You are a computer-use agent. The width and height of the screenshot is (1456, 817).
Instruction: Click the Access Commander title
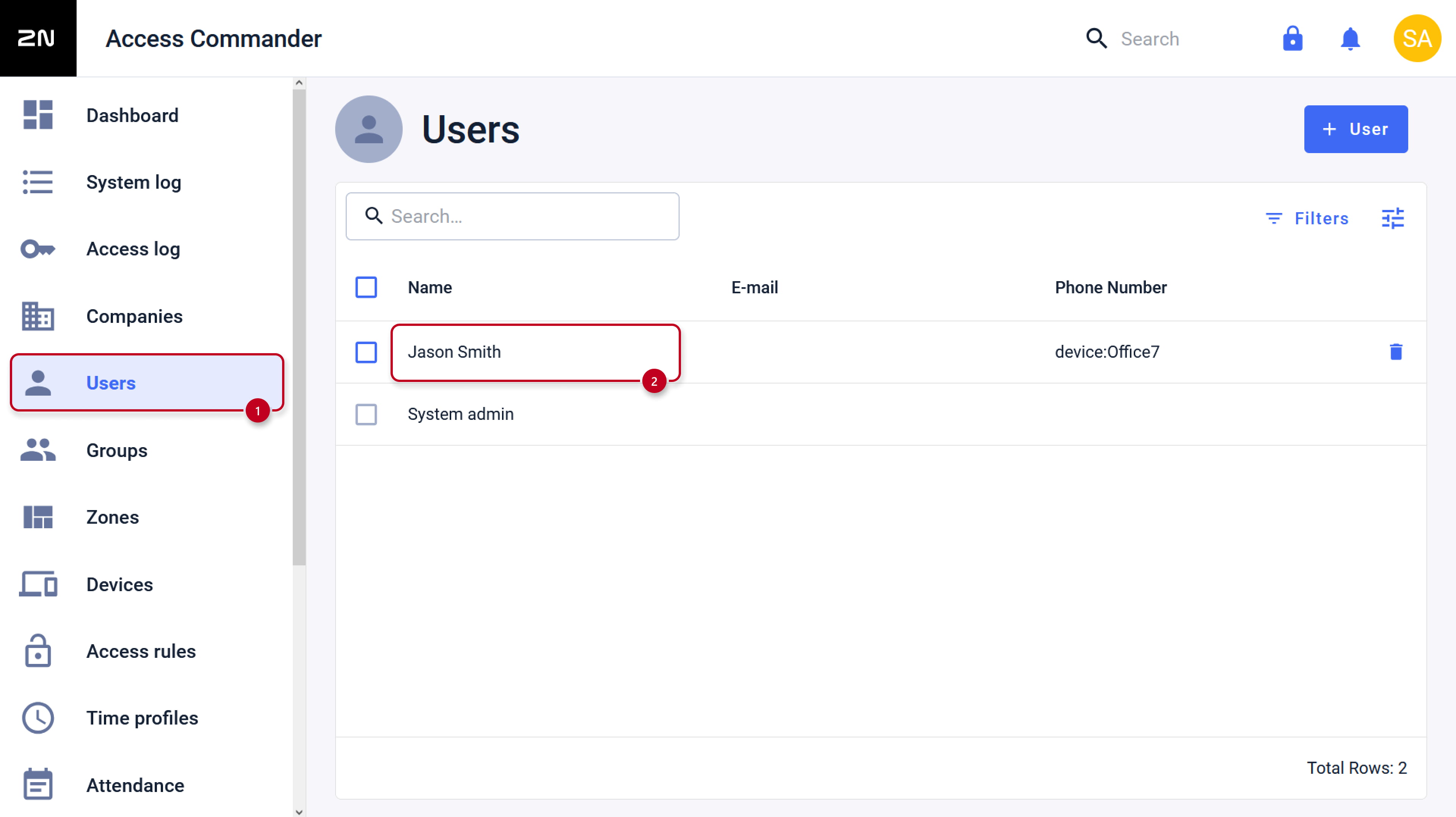pyautogui.click(x=213, y=38)
